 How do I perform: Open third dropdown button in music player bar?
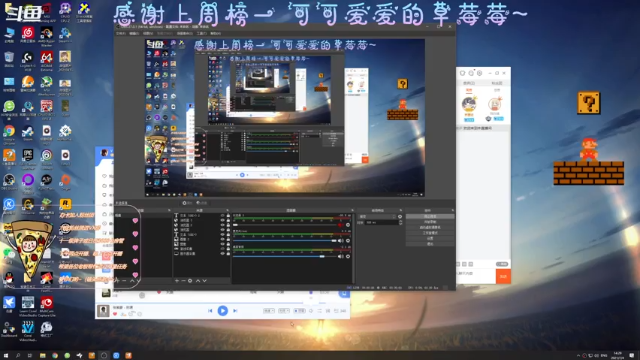[x=300, y=311]
